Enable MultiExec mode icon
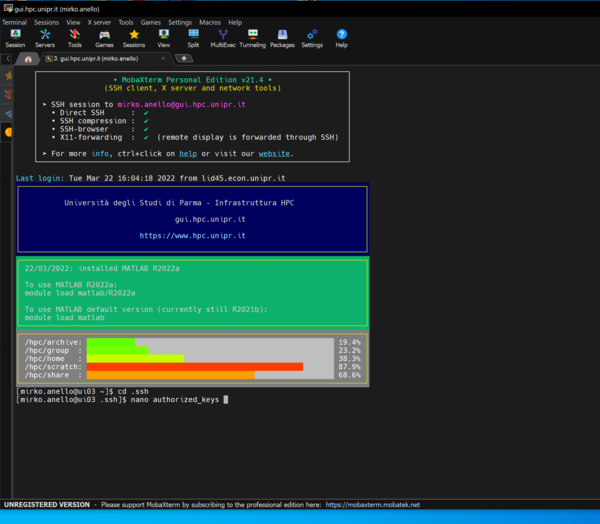 pyautogui.click(x=223, y=38)
